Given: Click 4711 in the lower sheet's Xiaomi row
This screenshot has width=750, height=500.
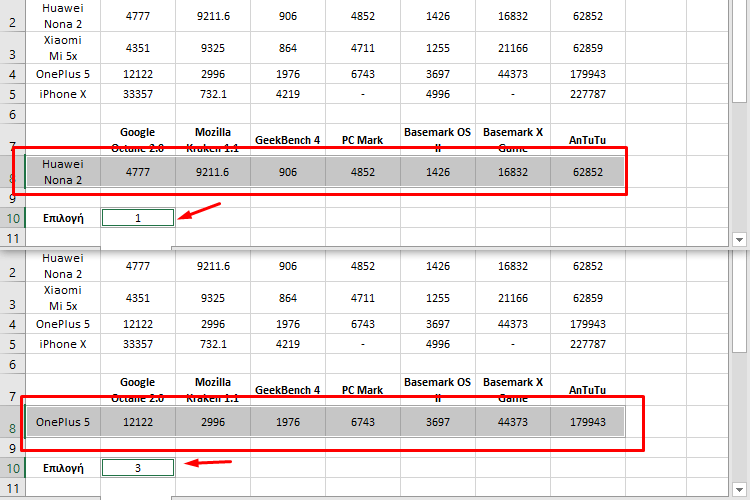Looking at the screenshot, I should [363, 298].
